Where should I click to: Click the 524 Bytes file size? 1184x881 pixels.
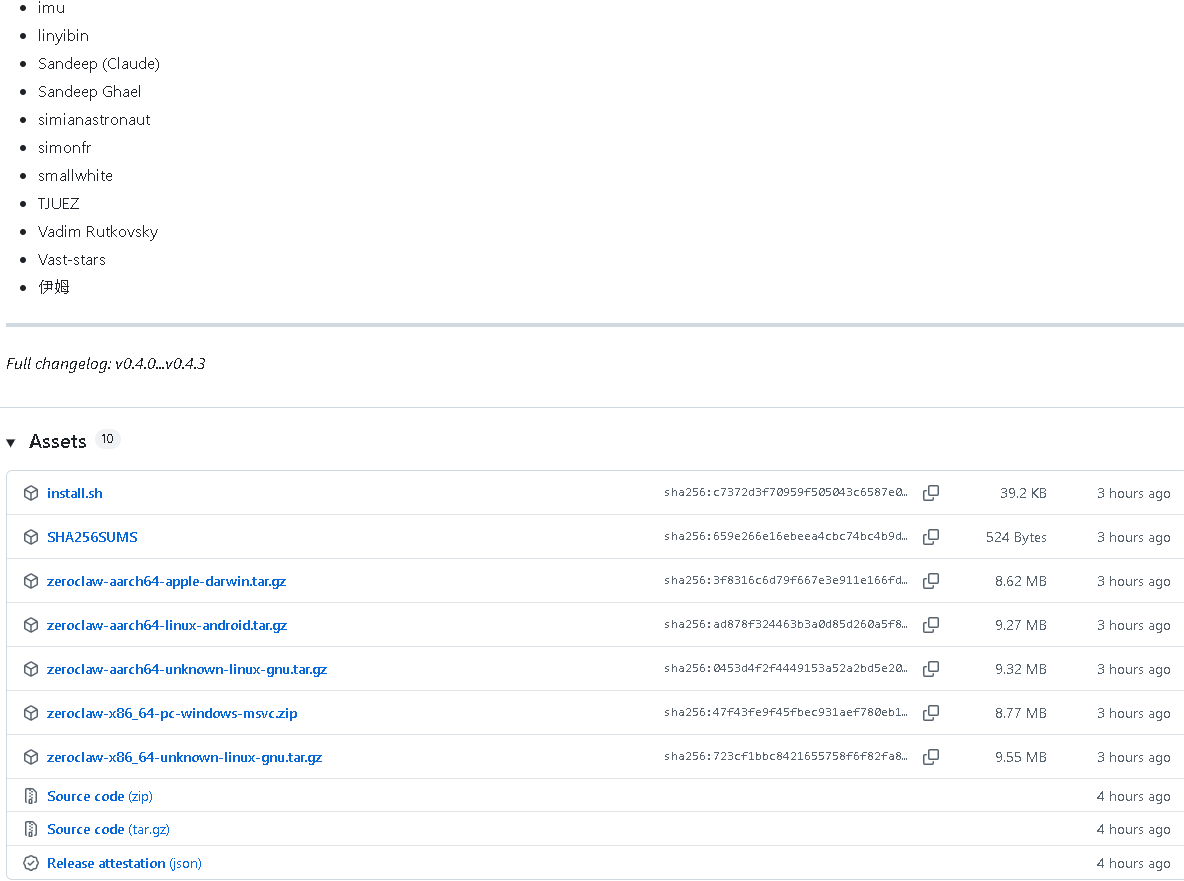tap(1016, 537)
